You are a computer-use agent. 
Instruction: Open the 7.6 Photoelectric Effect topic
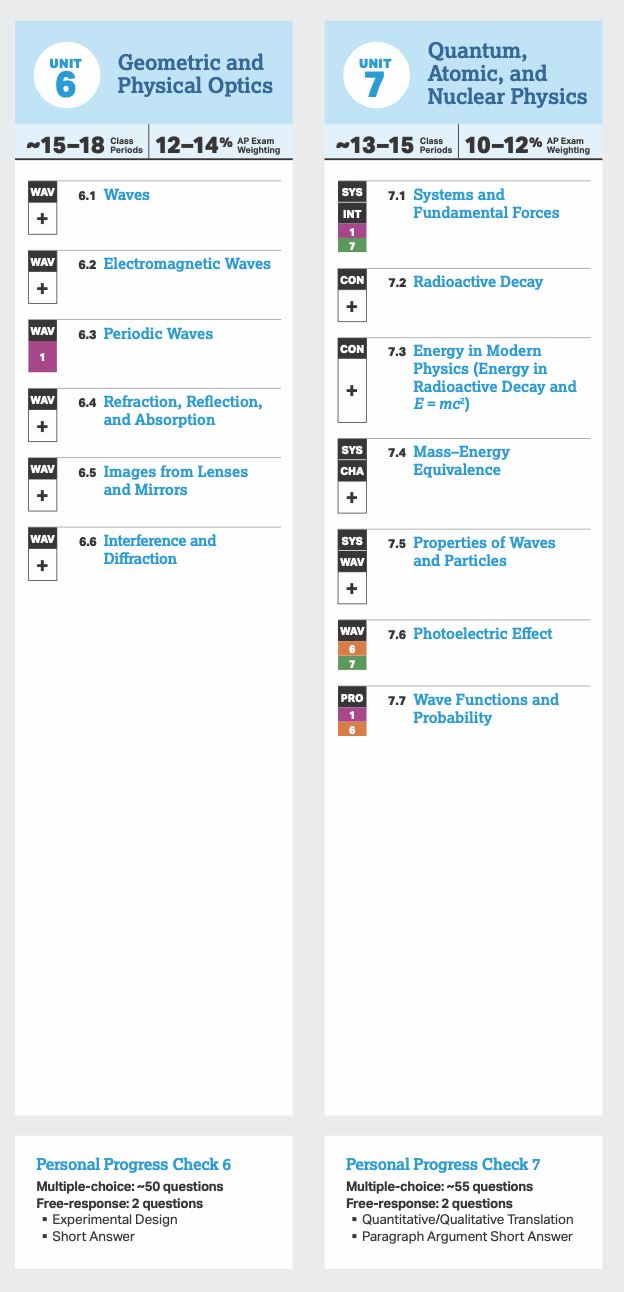[483, 634]
